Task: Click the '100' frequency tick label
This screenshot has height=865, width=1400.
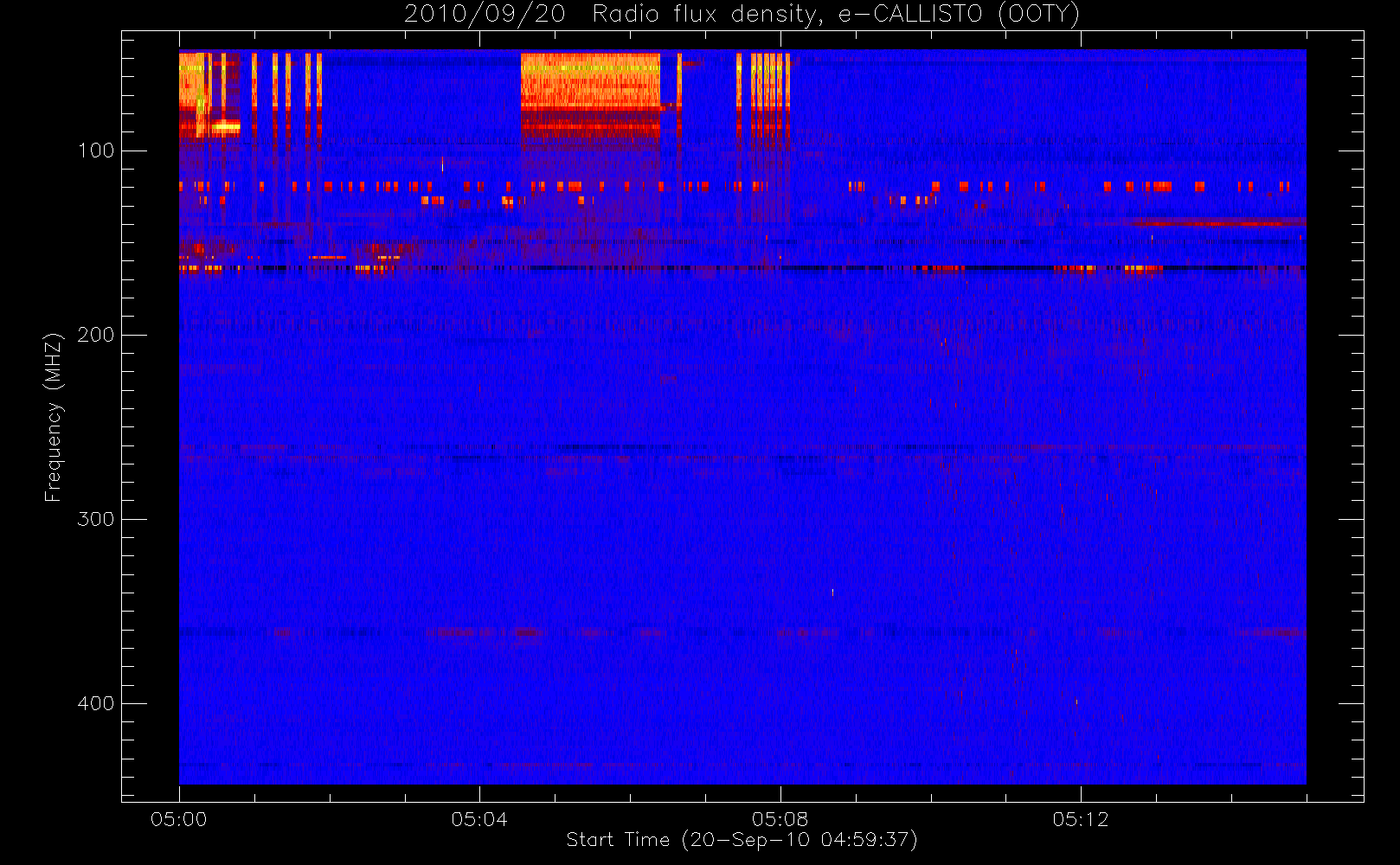Action: pyautogui.click(x=96, y=151)
